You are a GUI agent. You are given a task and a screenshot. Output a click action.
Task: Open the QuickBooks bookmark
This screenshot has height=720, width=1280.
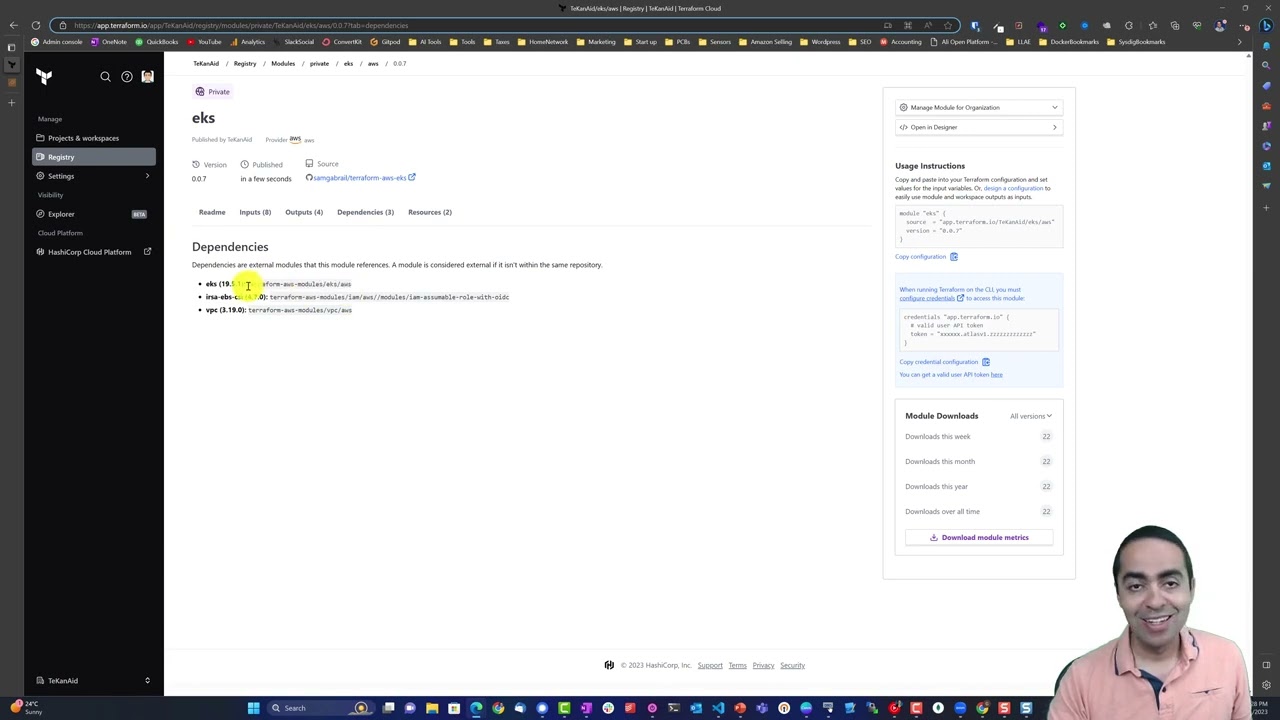(156, 42)
